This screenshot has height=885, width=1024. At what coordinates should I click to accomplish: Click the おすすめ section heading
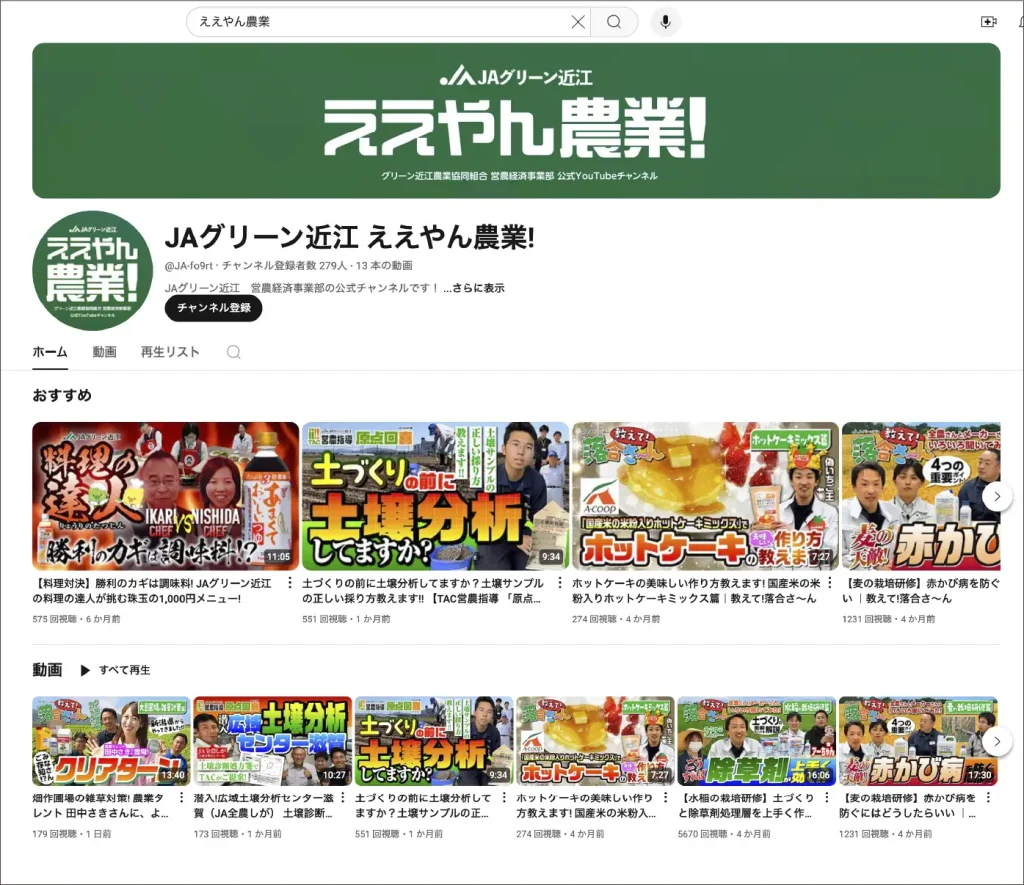tap(62, 395)
